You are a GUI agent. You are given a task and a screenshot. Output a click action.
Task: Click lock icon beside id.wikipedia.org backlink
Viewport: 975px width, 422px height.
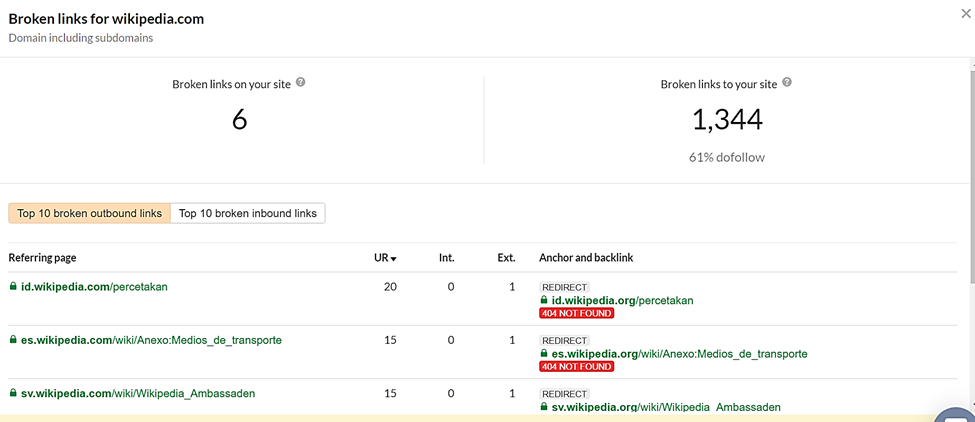pyautogui.click(x=544, y=300)
